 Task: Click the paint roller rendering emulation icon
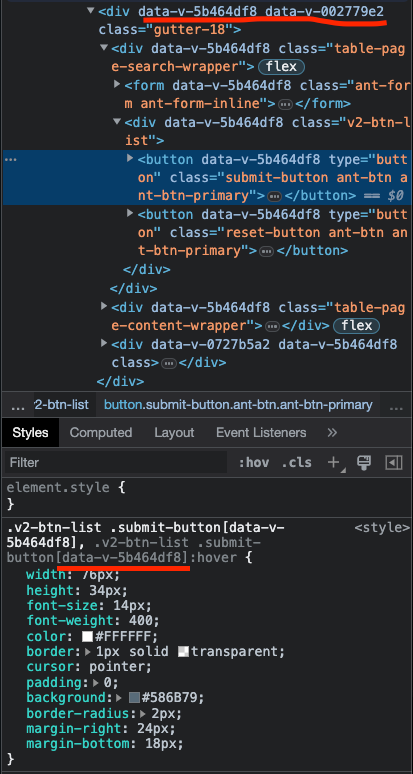364,463
